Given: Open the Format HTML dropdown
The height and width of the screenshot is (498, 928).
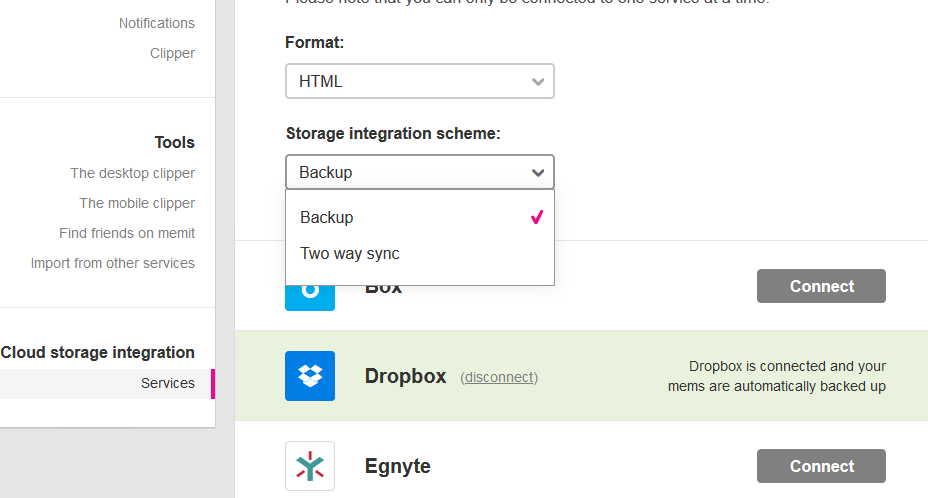Looking at the screenshot, I should pos(419,81).
